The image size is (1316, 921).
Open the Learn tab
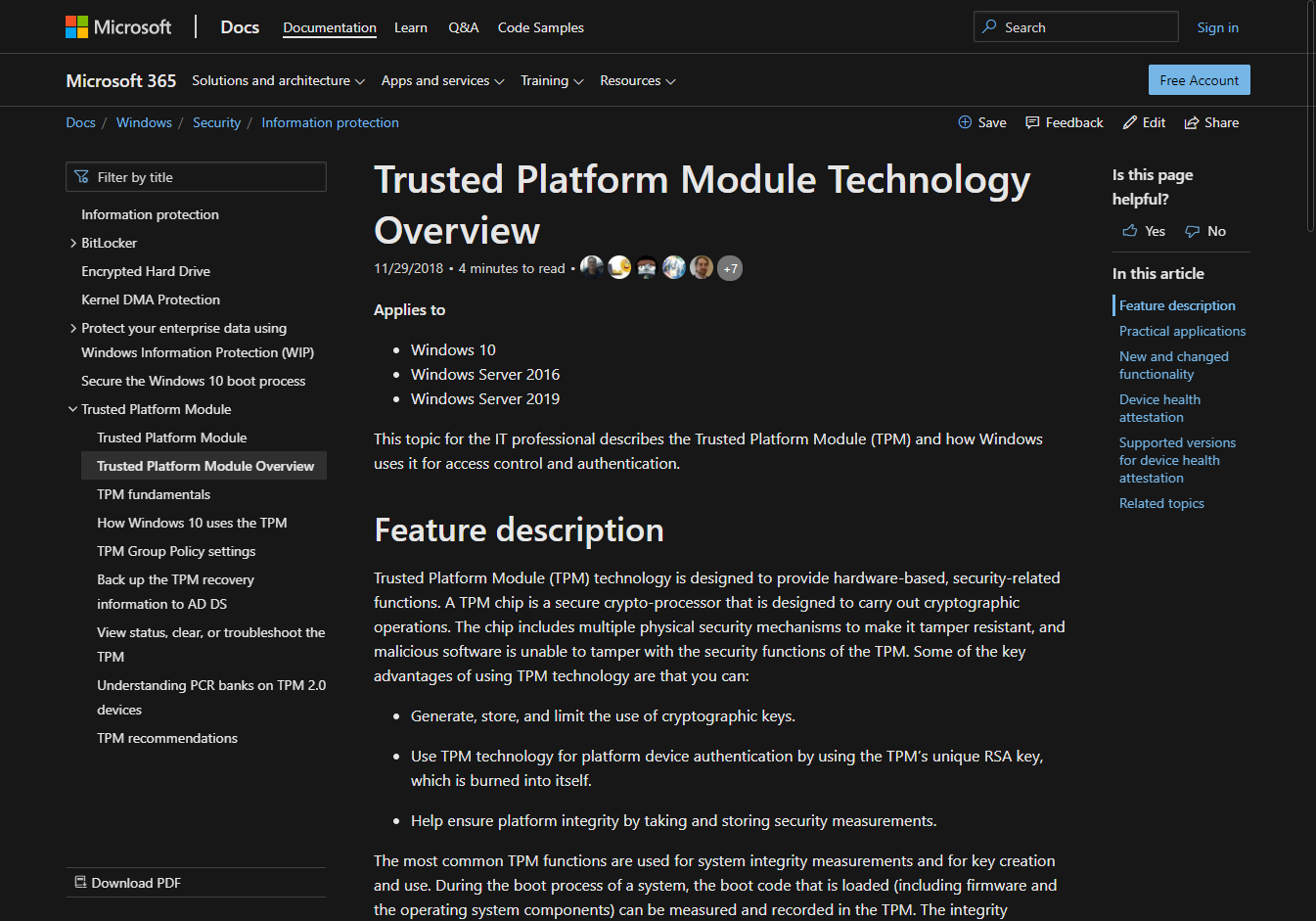click(x=411, y=27)
